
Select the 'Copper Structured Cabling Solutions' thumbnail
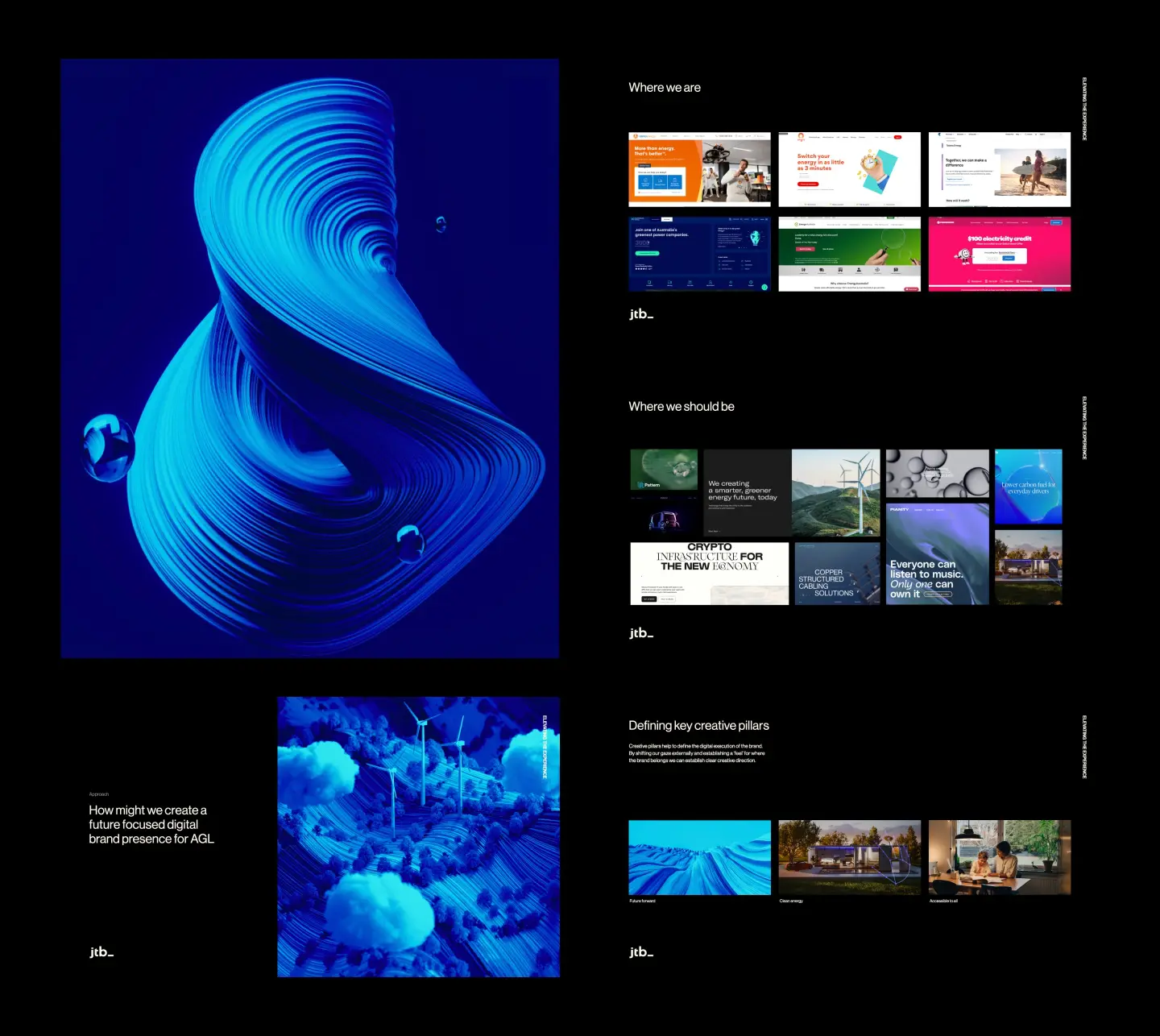(837, 574)
